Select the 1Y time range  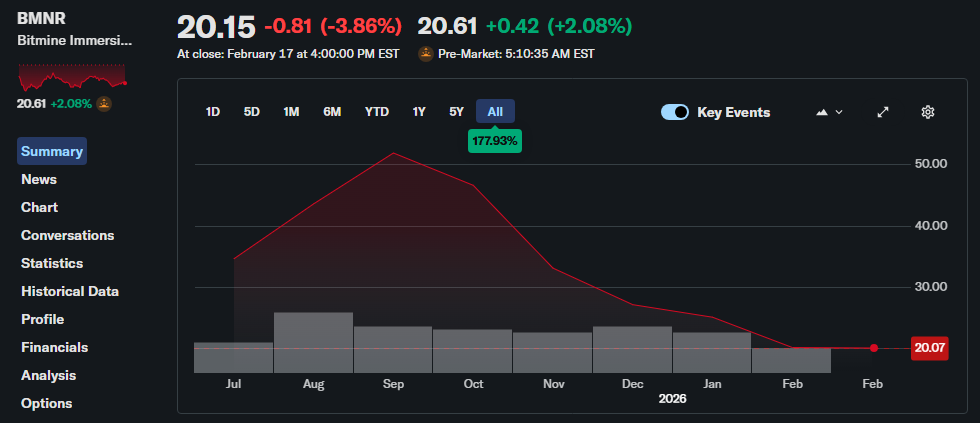click(x=419, y=112)
